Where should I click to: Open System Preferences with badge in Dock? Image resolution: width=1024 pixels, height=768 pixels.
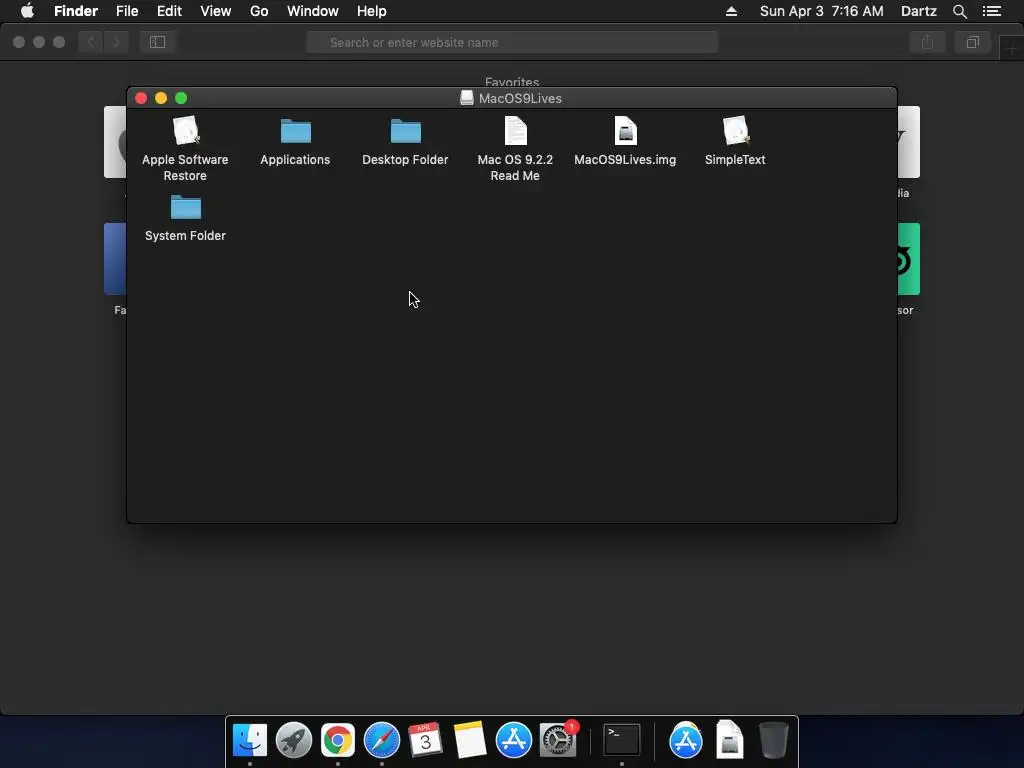pyautogui.click(x=558, y=740)
